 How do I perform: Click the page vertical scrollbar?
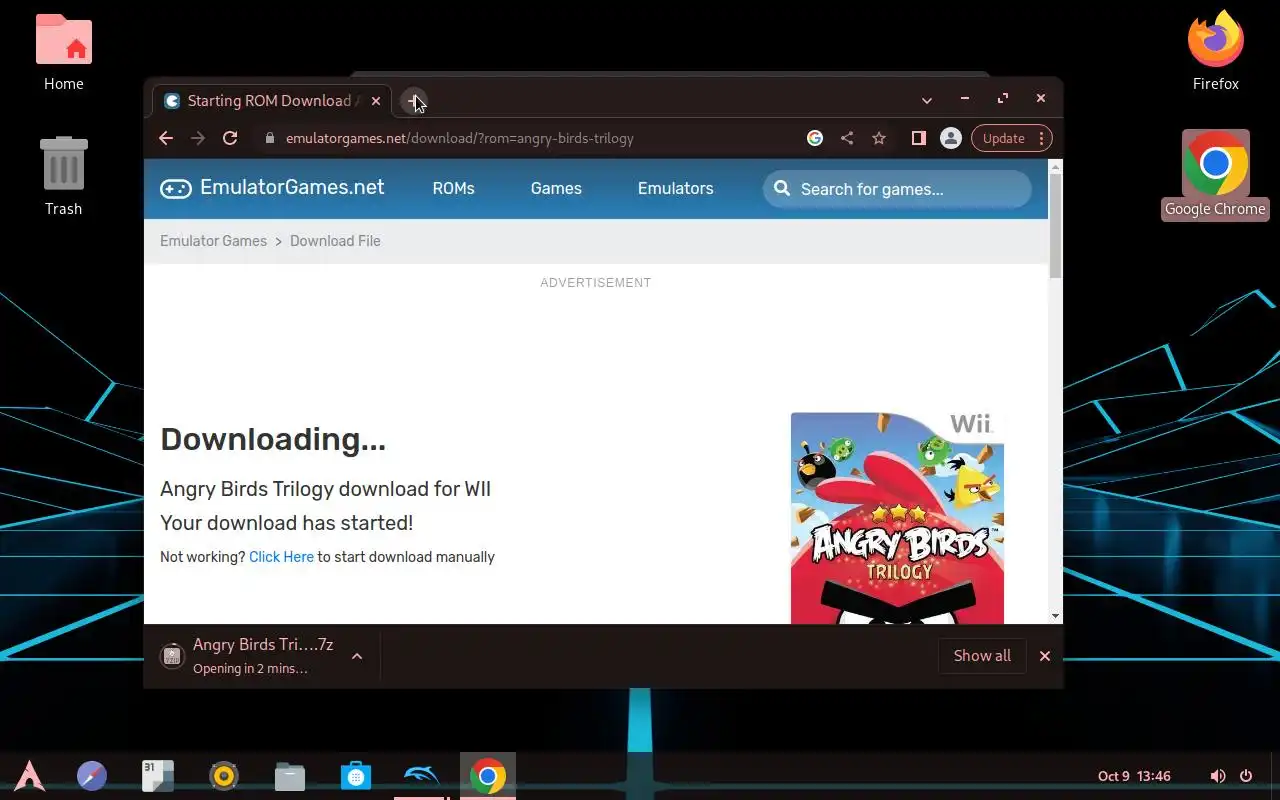point(1055,225)
